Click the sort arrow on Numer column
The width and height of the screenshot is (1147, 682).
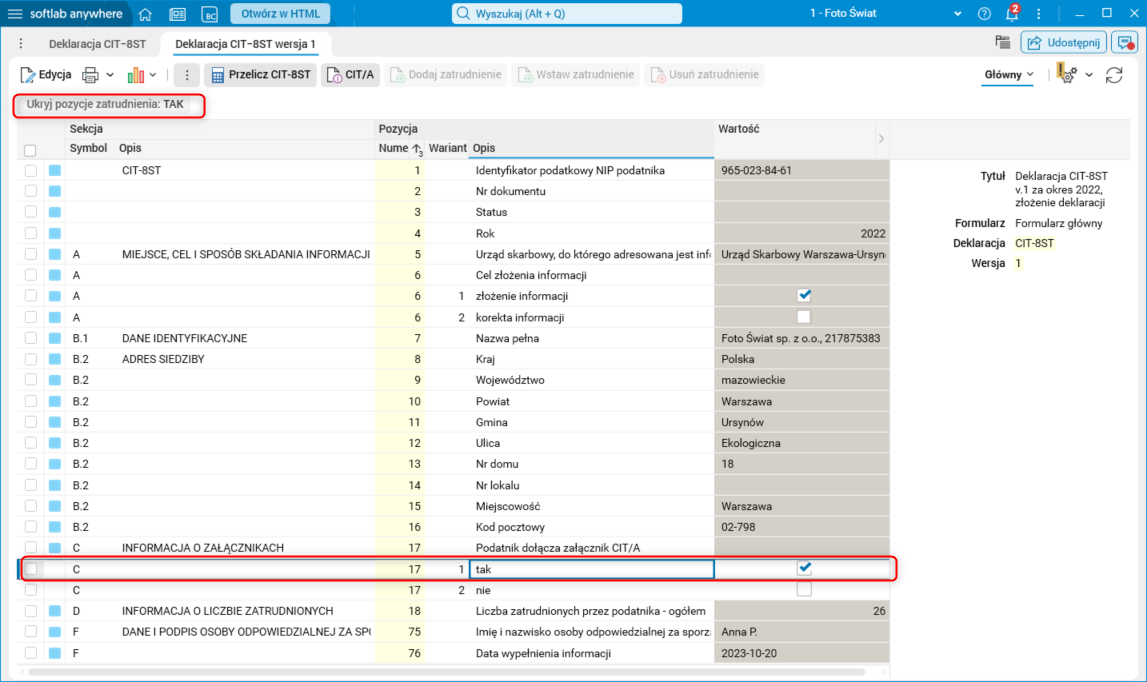point(417,149)
